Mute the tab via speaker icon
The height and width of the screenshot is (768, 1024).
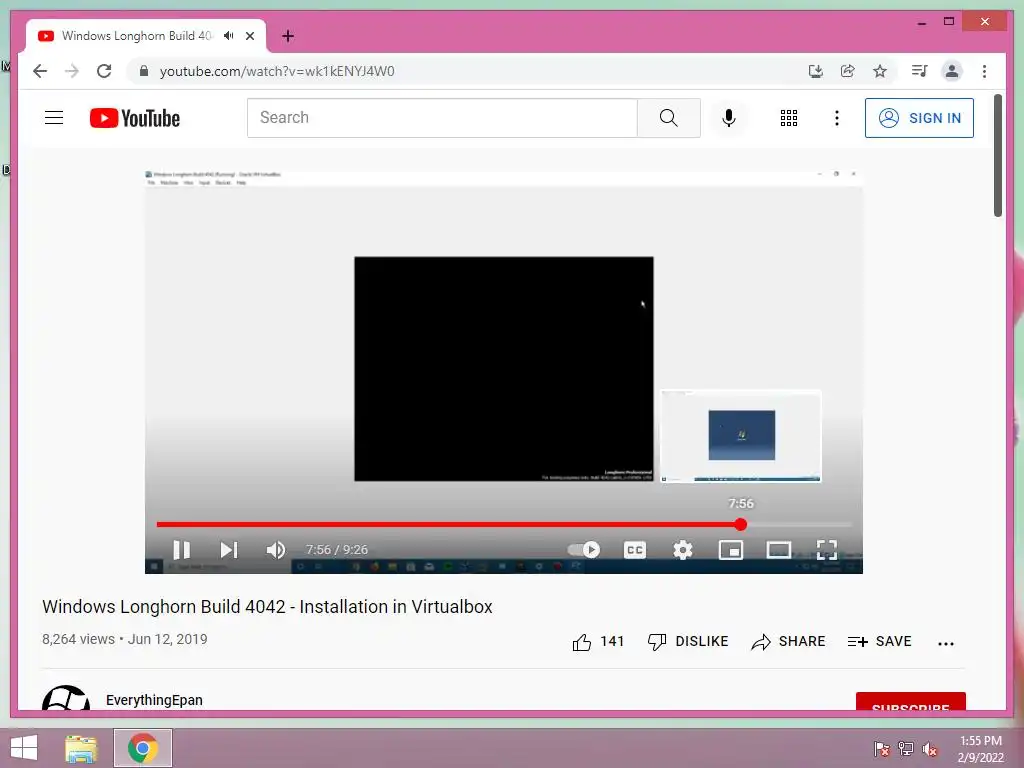[229, 36]
